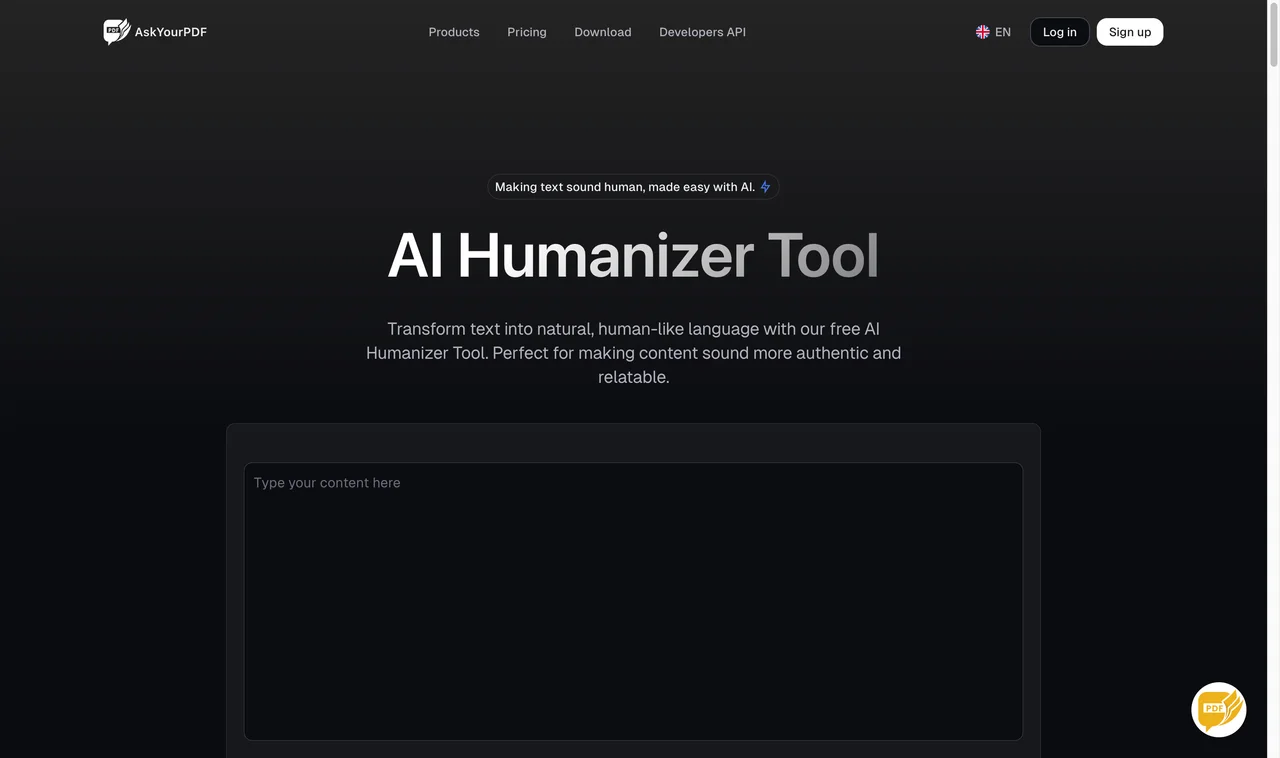This screenshot has width=1280, height=758.
Task: Focus the 'Type your content here' text area
Action: [x=633, y=601]
